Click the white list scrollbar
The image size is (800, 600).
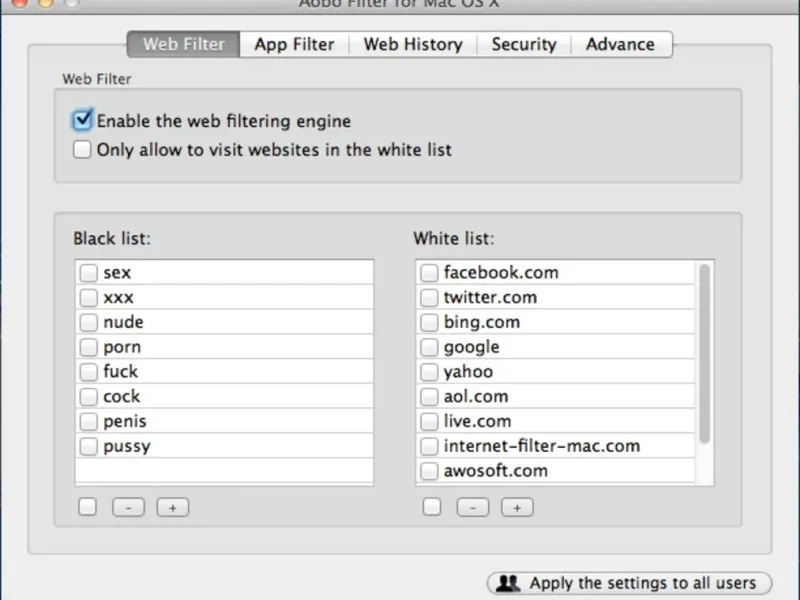(x=705, y=354)
